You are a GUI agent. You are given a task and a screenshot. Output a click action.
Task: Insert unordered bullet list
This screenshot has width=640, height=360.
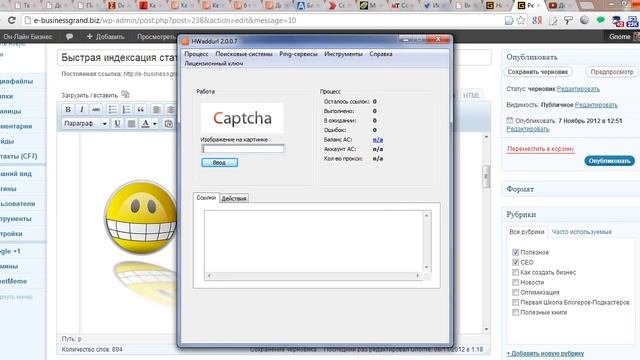point(112,109)
